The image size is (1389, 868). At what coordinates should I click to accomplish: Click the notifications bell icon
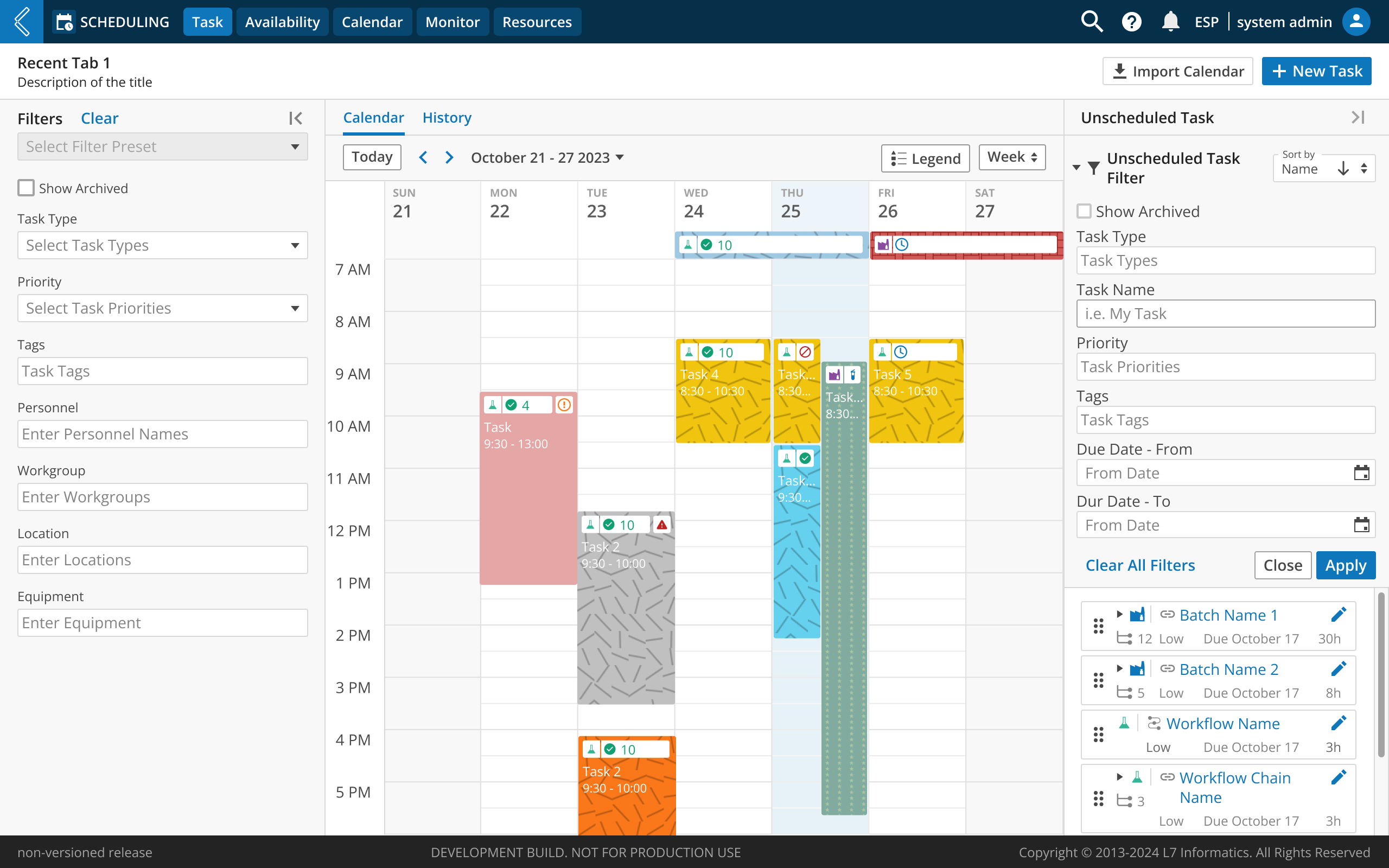[x=1170, y=22]
